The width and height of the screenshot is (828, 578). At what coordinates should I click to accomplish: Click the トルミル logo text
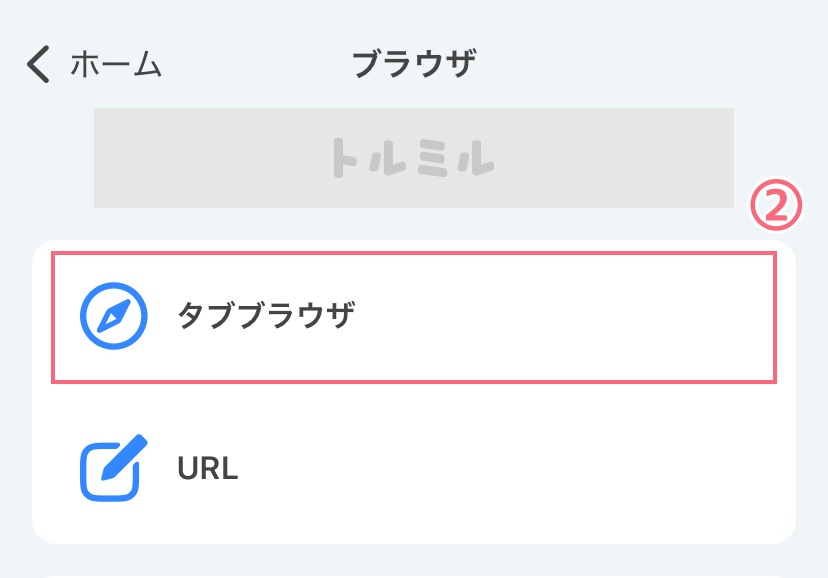click(413, 158)
